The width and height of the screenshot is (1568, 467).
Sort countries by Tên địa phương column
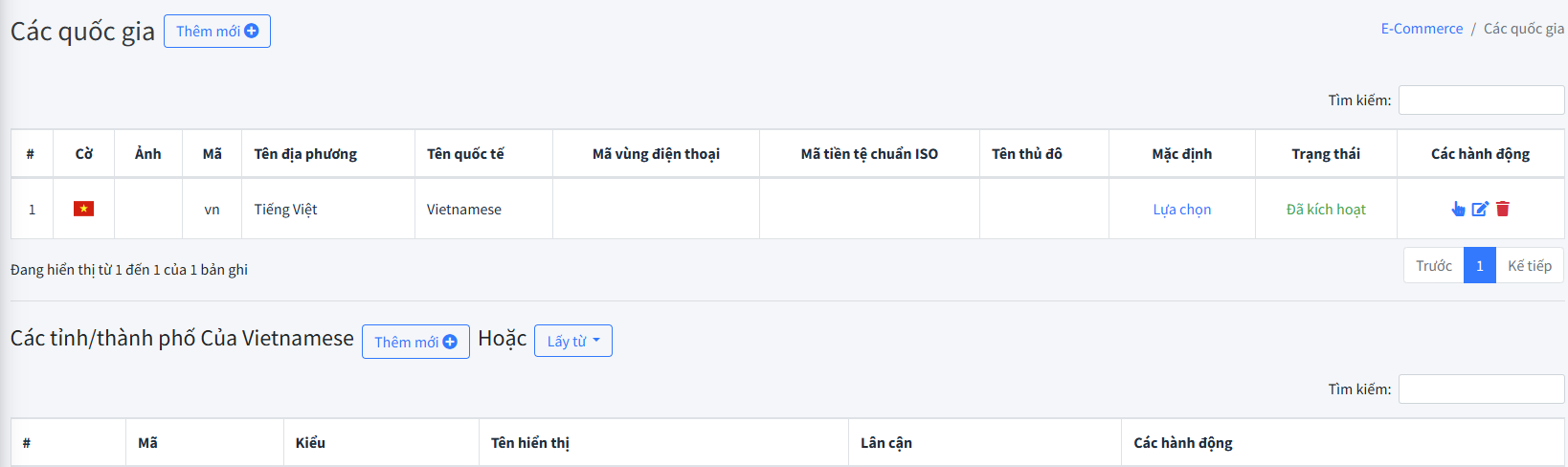click(305, 154)
